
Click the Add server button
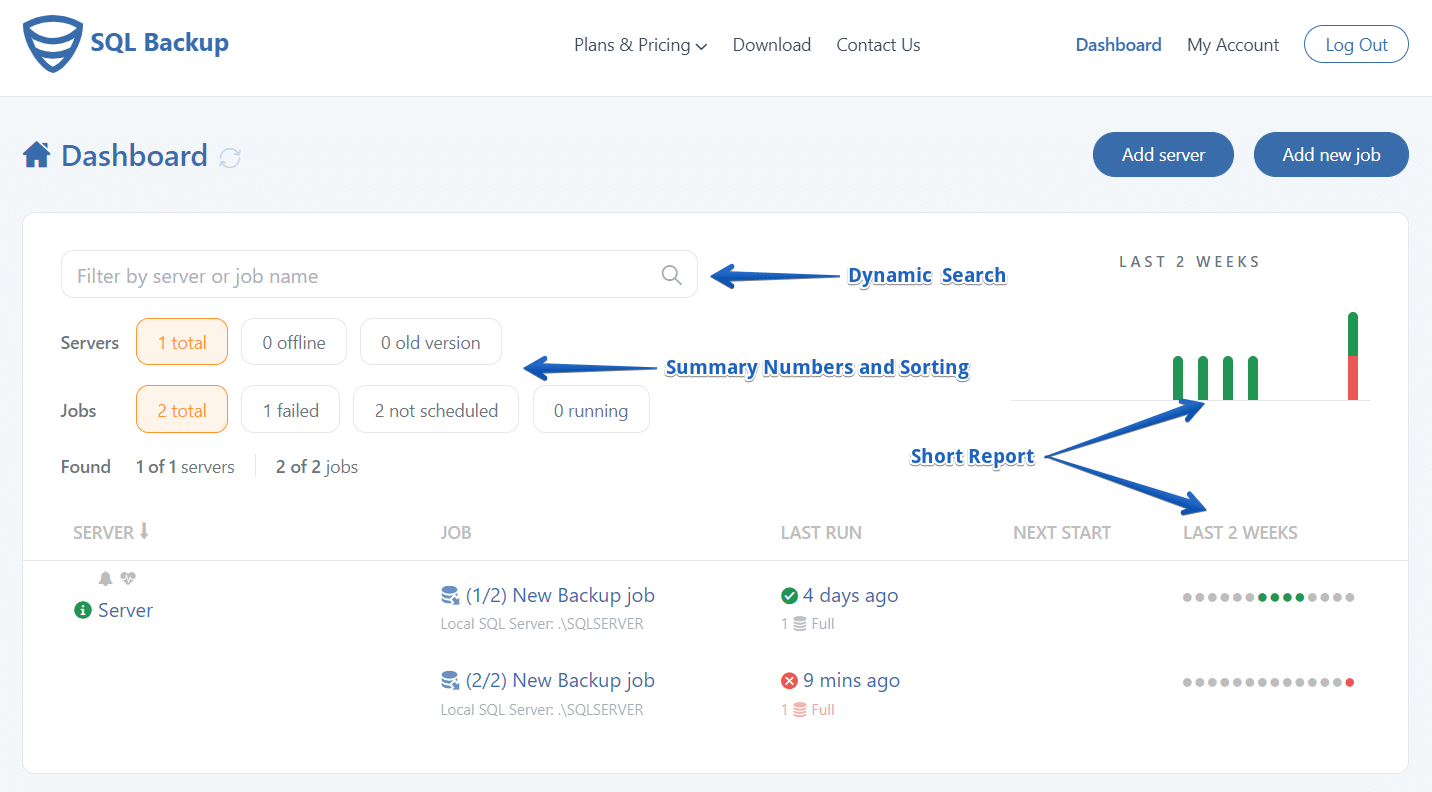1163,155
